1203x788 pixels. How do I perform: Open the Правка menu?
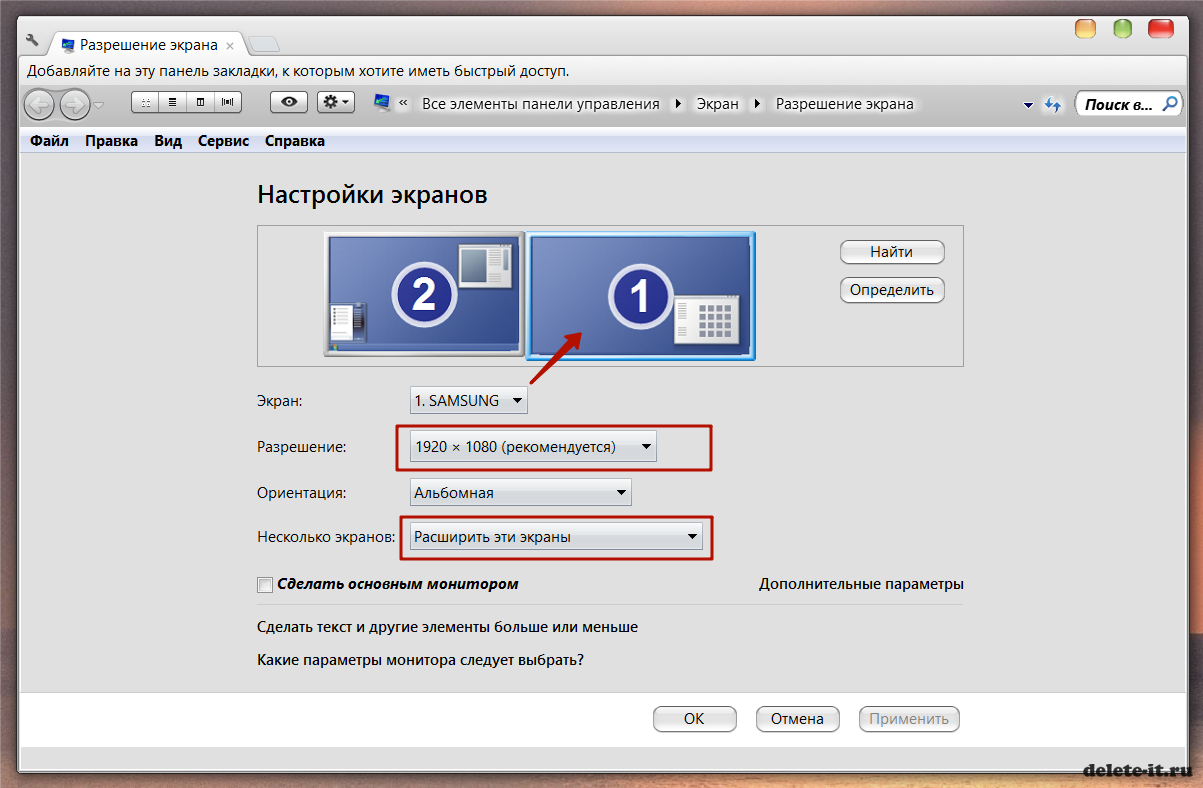coord(111,141)
